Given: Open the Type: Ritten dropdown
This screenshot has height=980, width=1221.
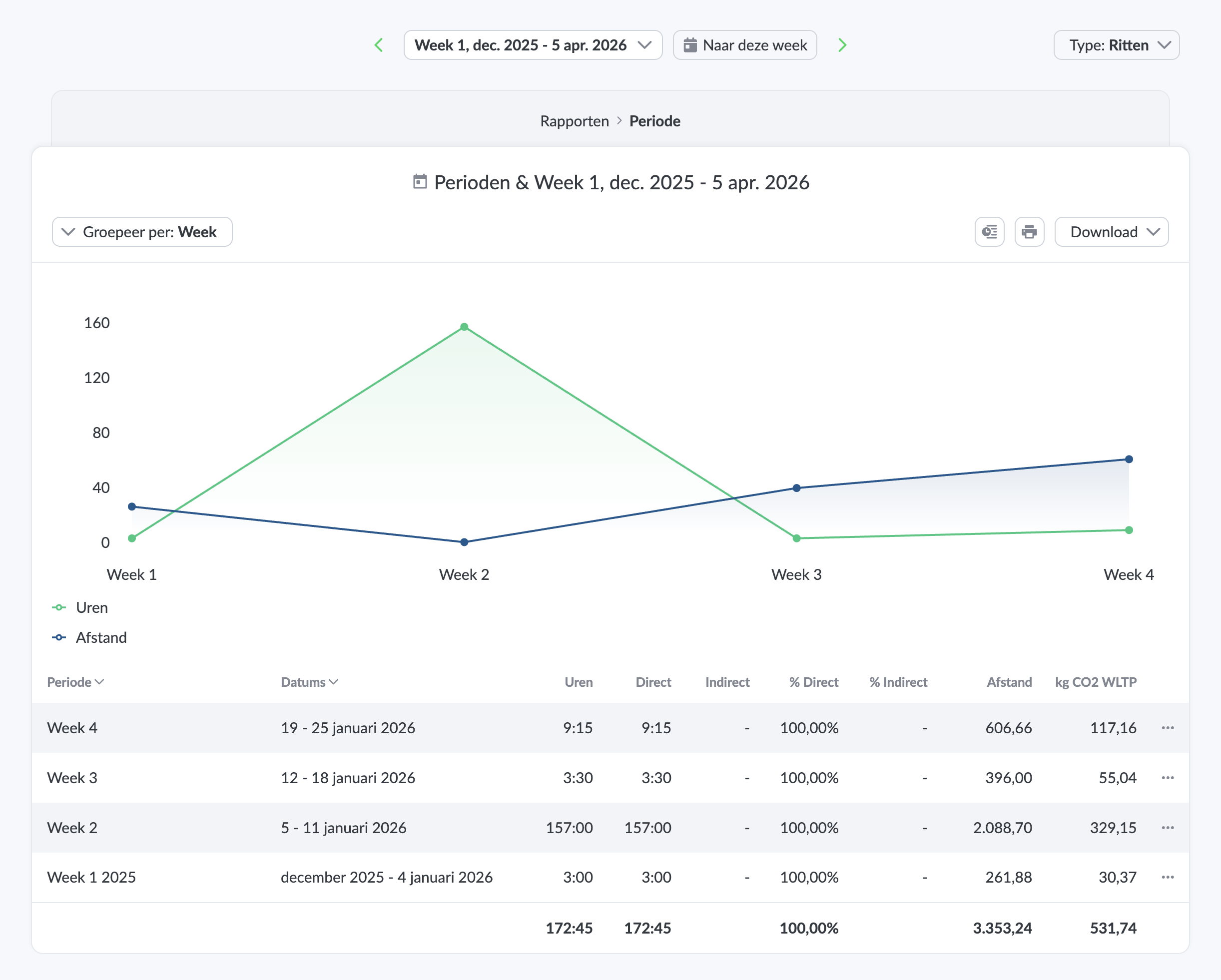Looking at the screenshot, I should [x=1116, y=45].
